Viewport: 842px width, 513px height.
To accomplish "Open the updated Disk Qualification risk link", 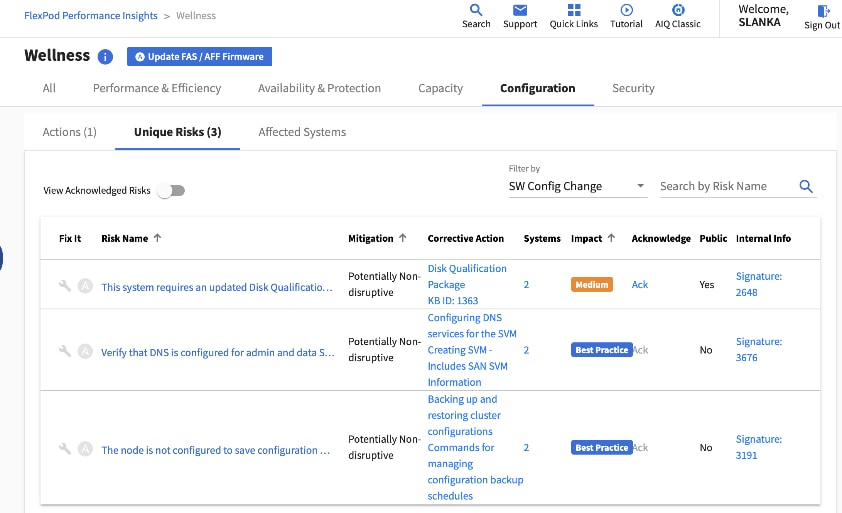I will point(217,287).
